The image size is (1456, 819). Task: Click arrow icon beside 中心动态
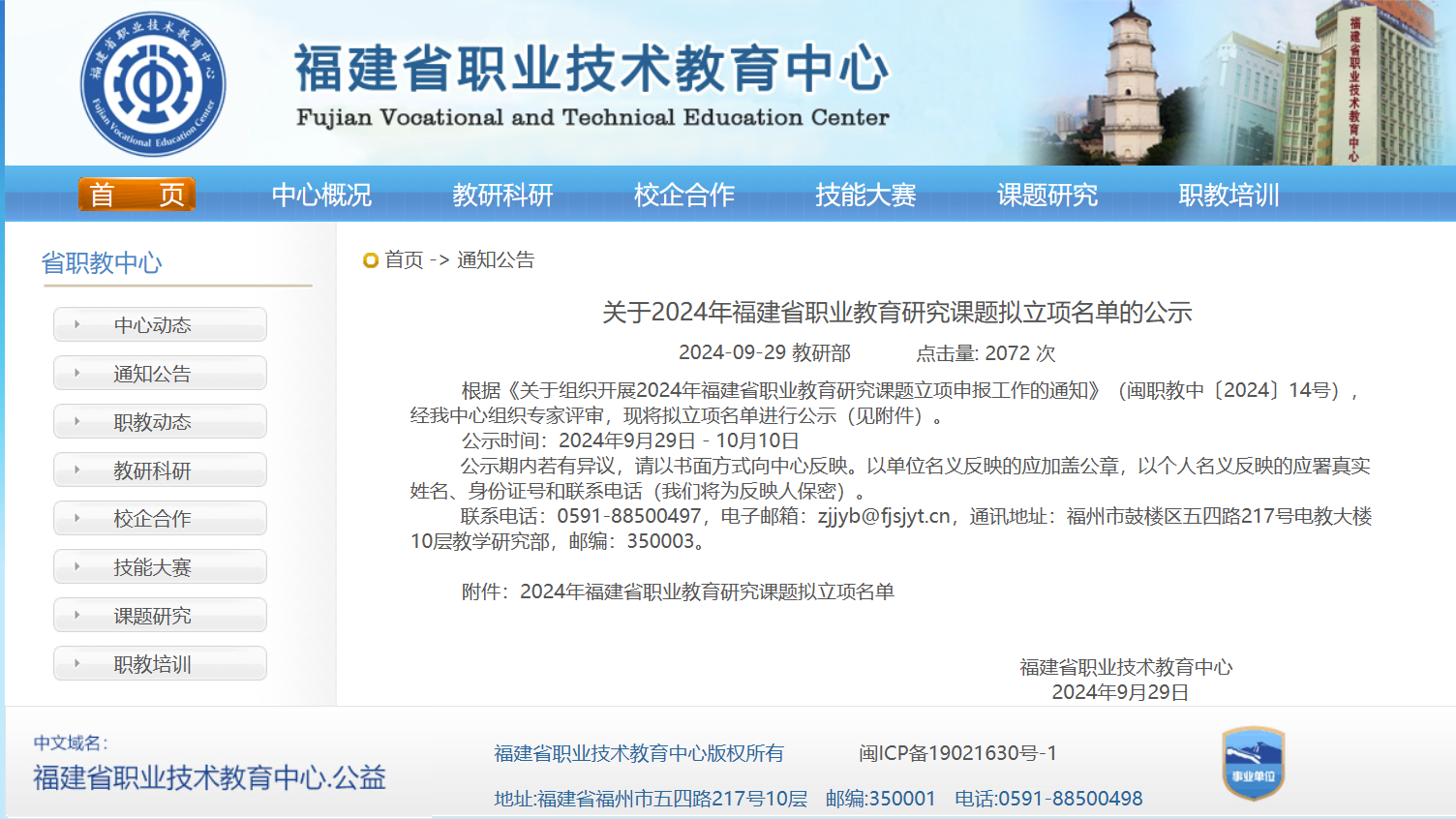pos(77,325)
